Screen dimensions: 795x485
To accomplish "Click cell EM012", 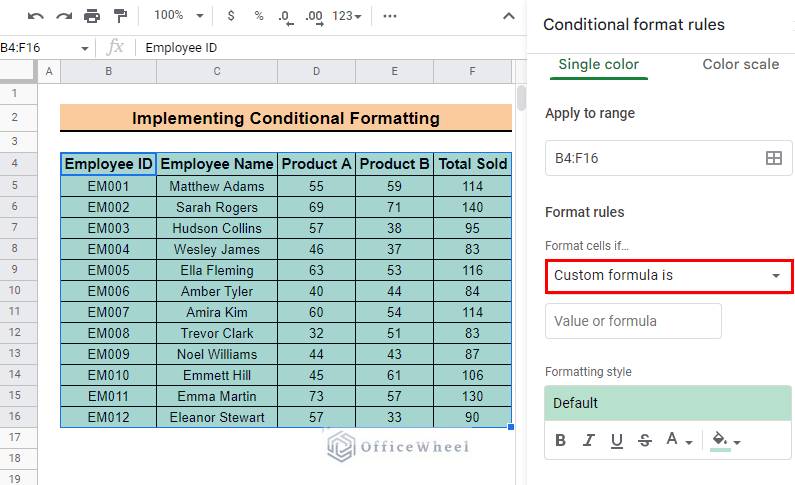I will 109,418.
